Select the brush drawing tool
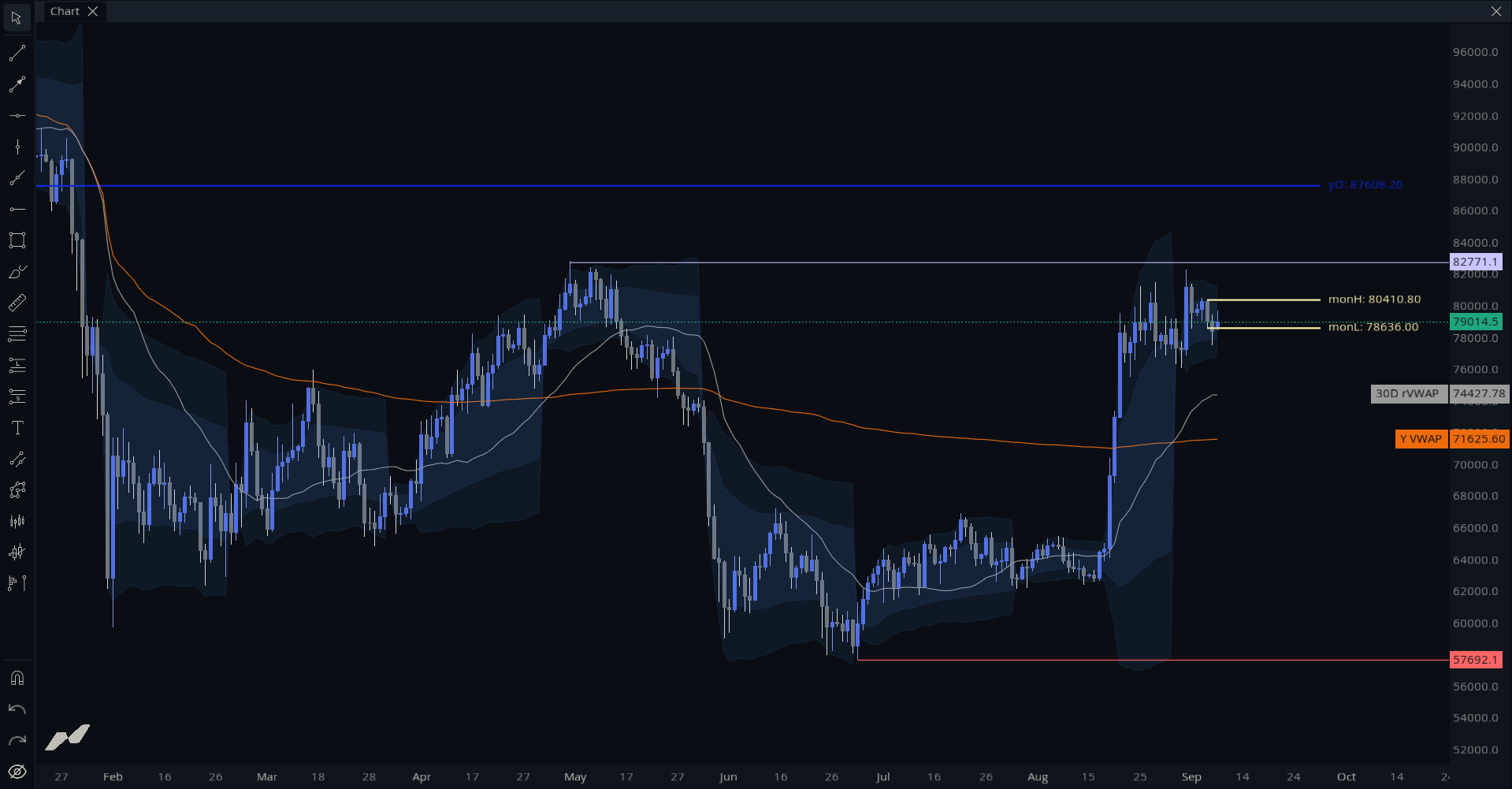The height and width of the screenshot is (789, 1512). (x=17, y=272)
